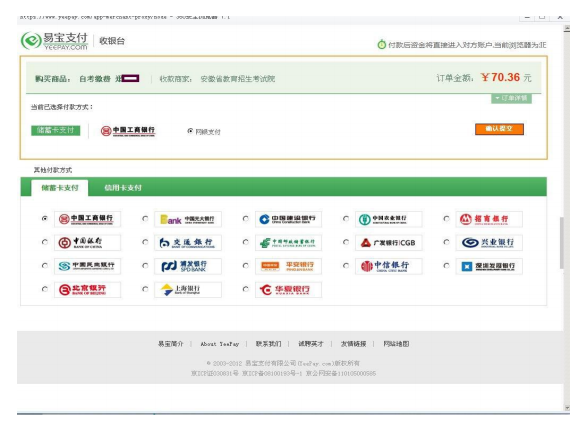This screenshot has height=434, width=579.
Task: Choose Industrial Bank (兴业银行) radio button
Action: pyautogui.click(x=446, y=242)
